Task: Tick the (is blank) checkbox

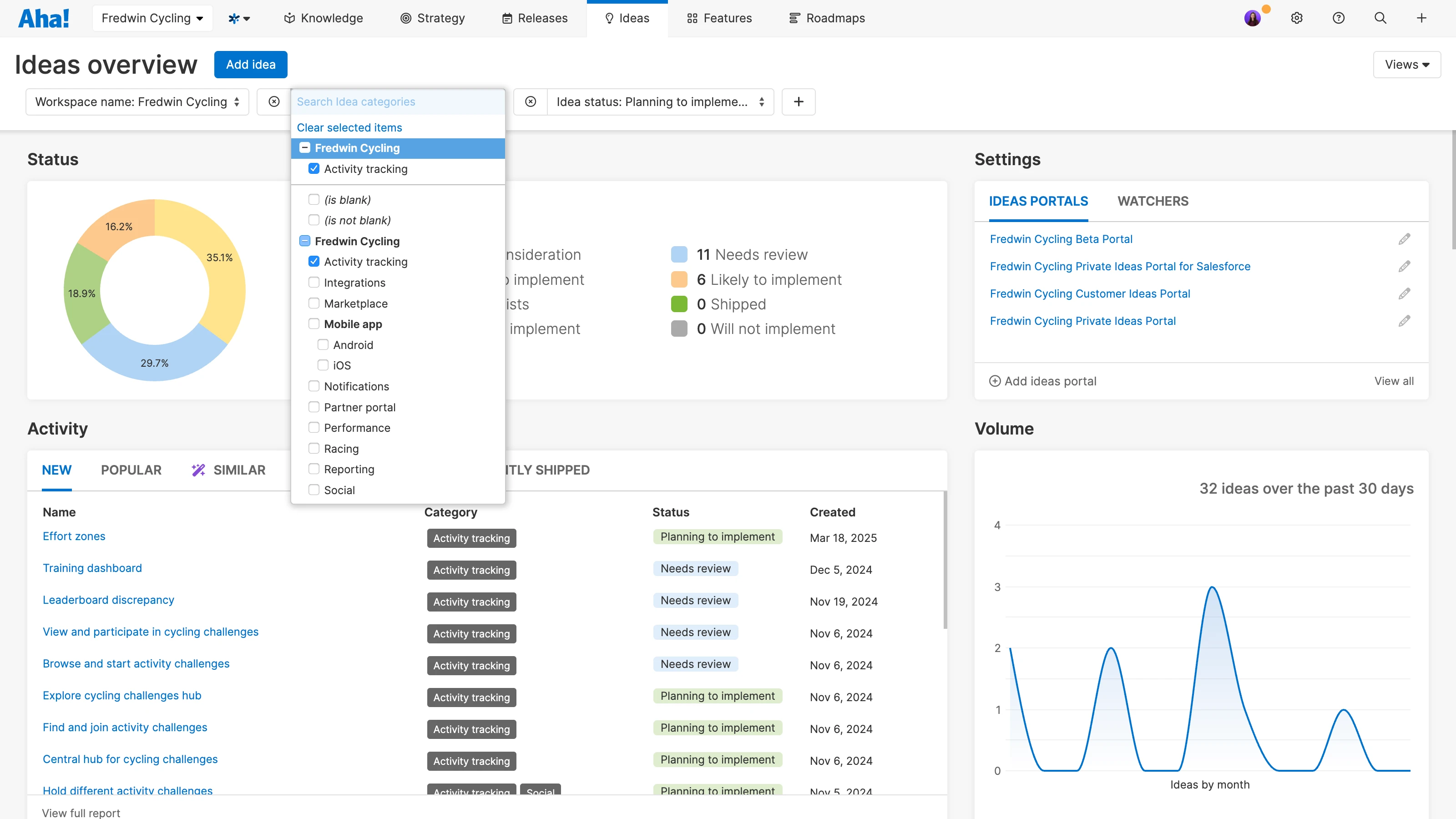Action: coord(313,200)
